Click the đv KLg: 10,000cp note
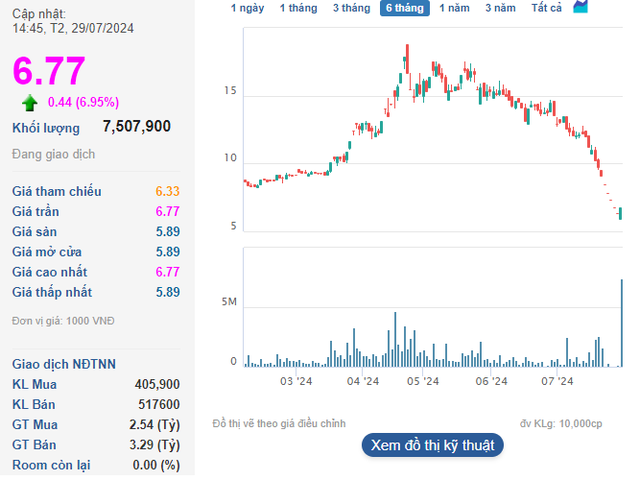Screen dimensions: 640x480 (x=561, y=424)
